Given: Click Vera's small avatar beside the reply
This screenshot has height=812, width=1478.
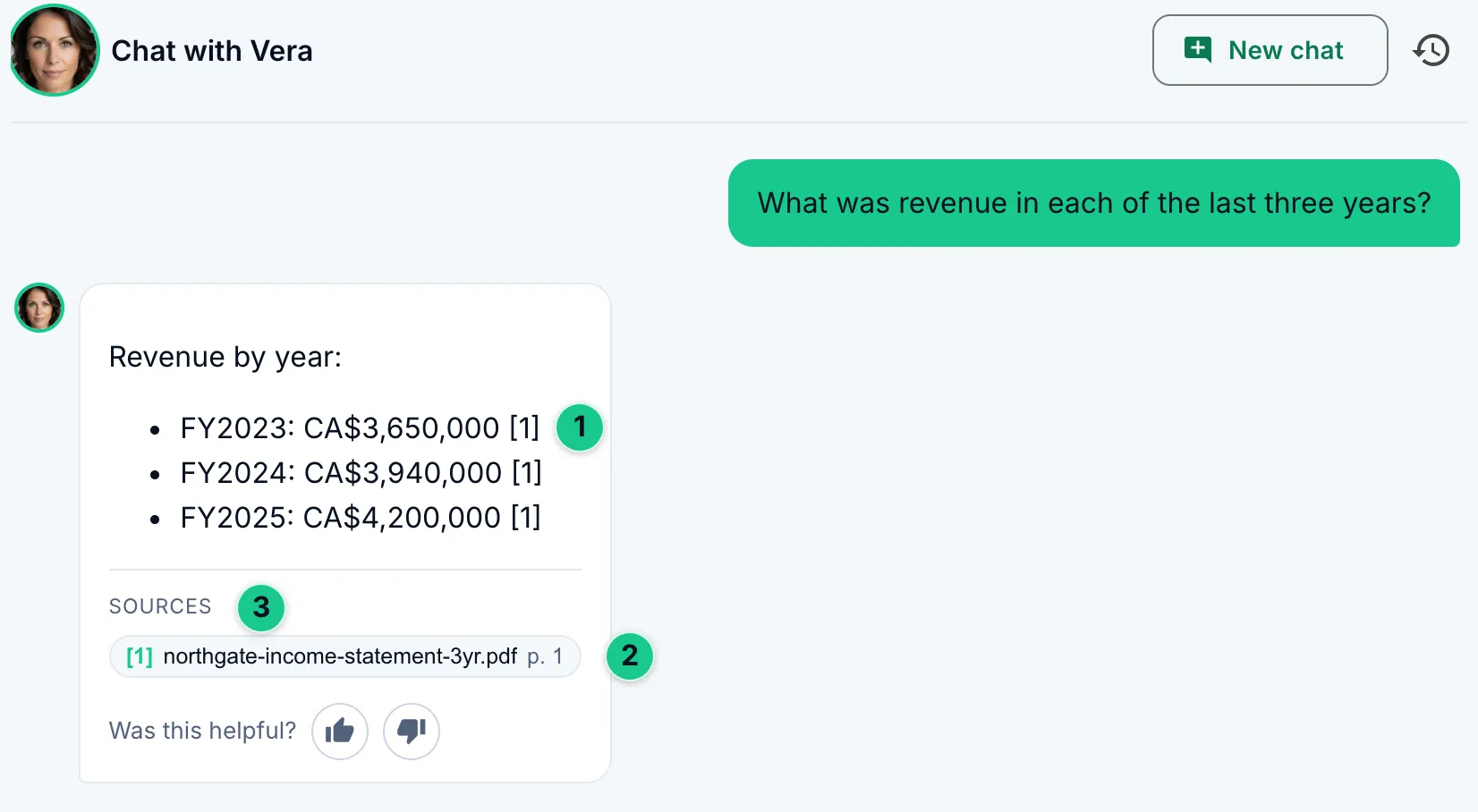Looking at the screenshot, I should point(39,308).
